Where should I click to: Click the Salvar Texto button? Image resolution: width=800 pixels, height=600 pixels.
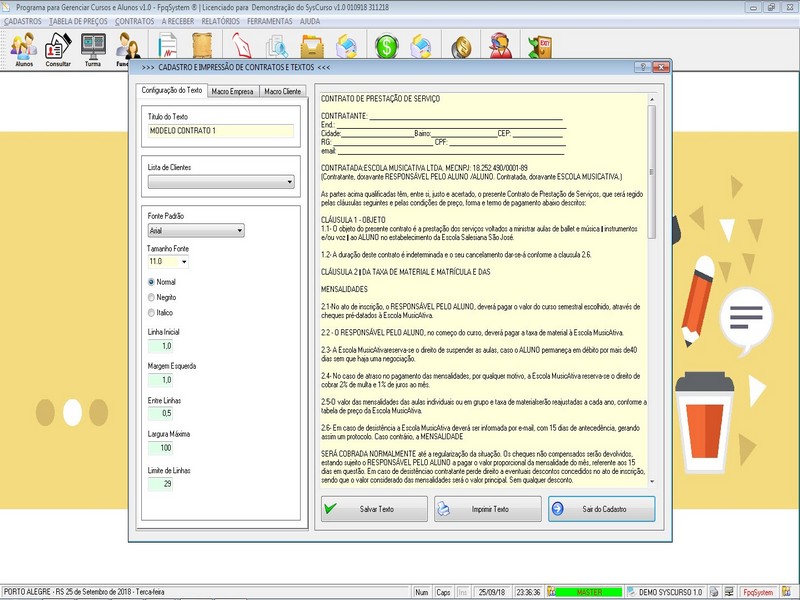(374, 509)
